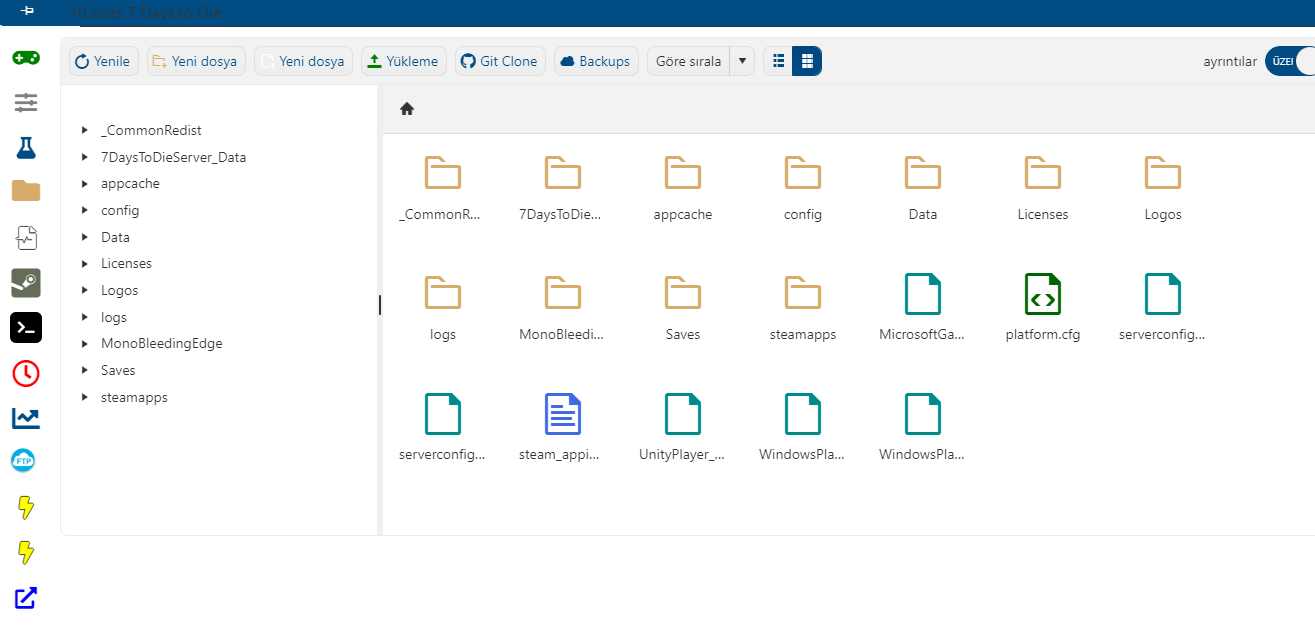The image size is (1315, 639).
Task: Expand Saves tree node arrow
Action: 85,370
